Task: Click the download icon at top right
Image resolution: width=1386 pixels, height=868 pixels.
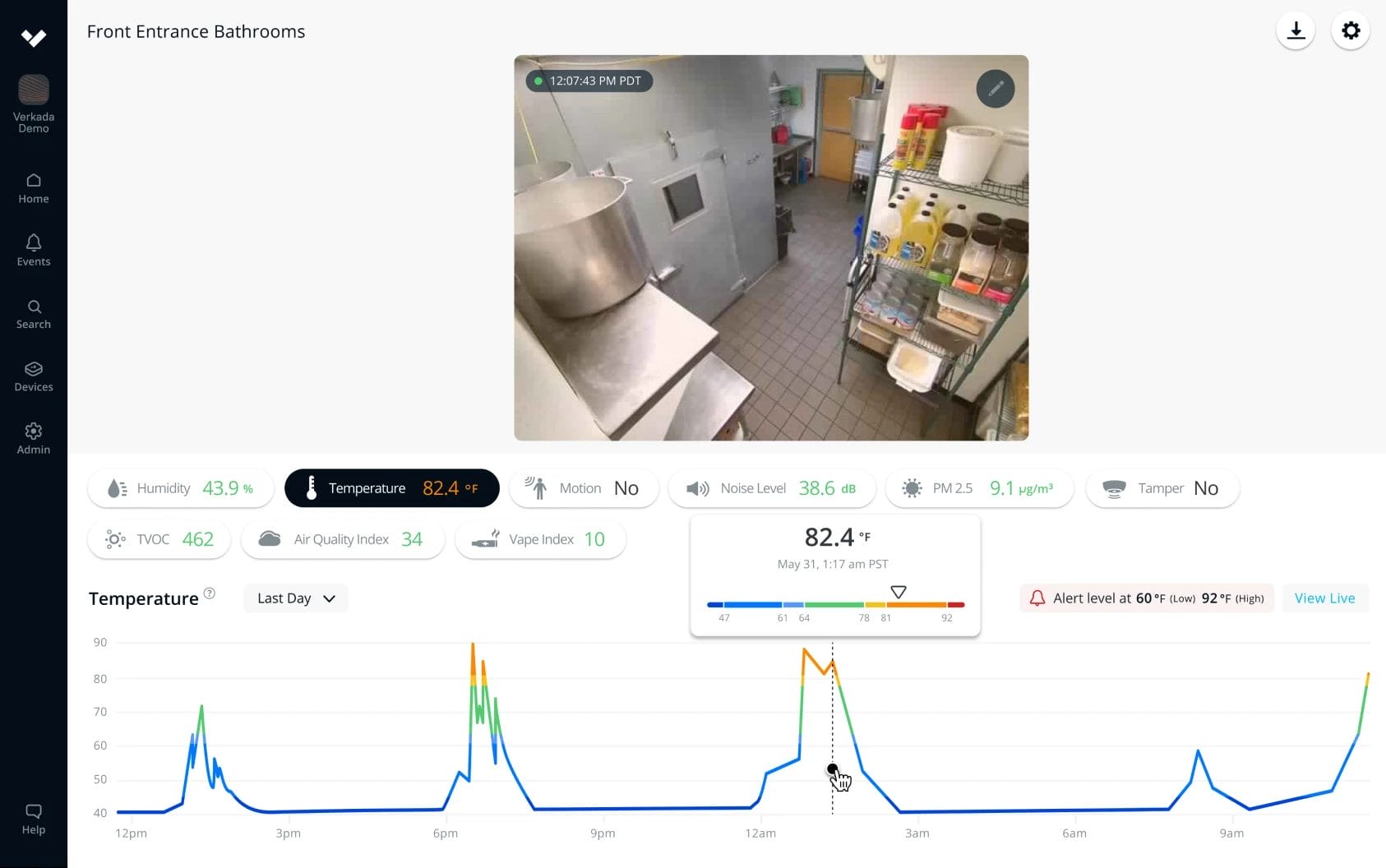Action: [x=1296, y=31]
